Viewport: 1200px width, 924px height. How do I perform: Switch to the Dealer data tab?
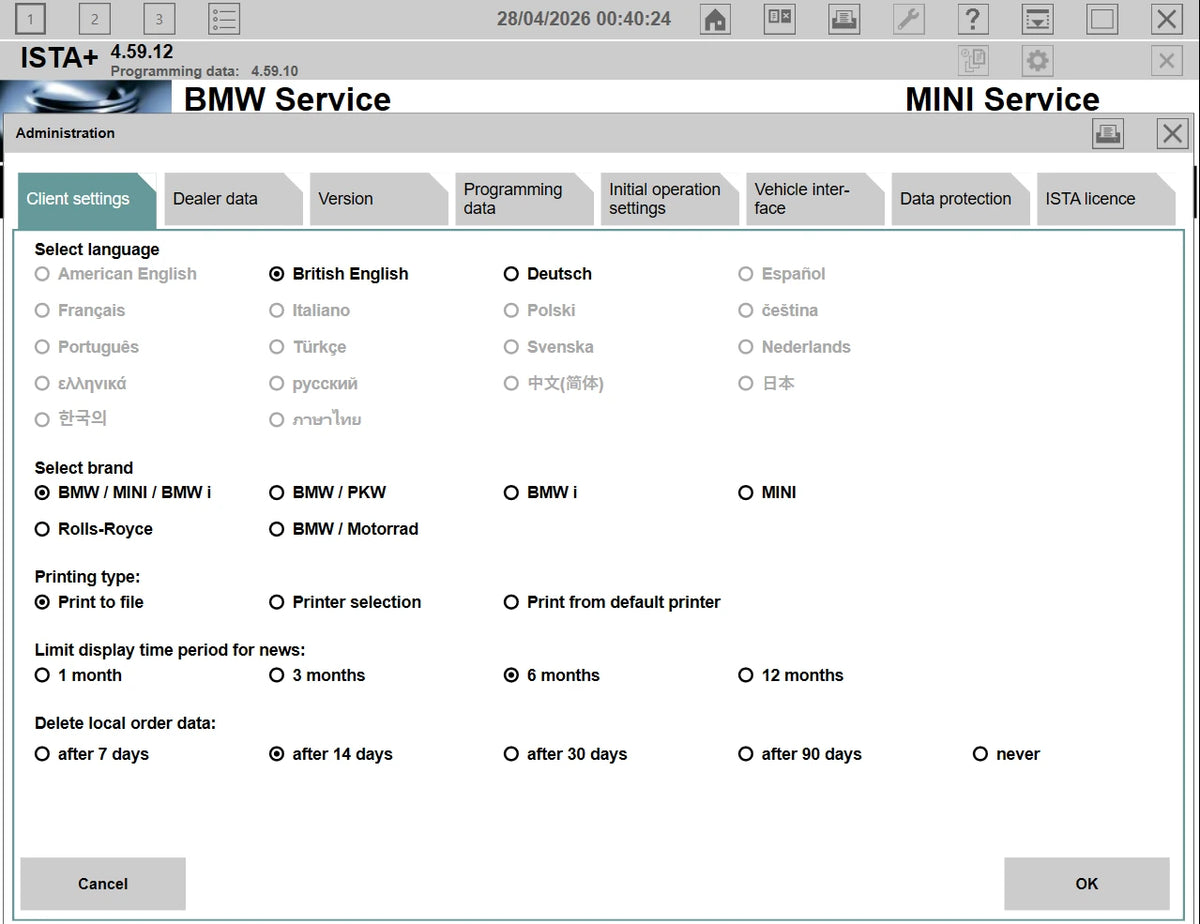pyautogui.click(x=233, y=199)
